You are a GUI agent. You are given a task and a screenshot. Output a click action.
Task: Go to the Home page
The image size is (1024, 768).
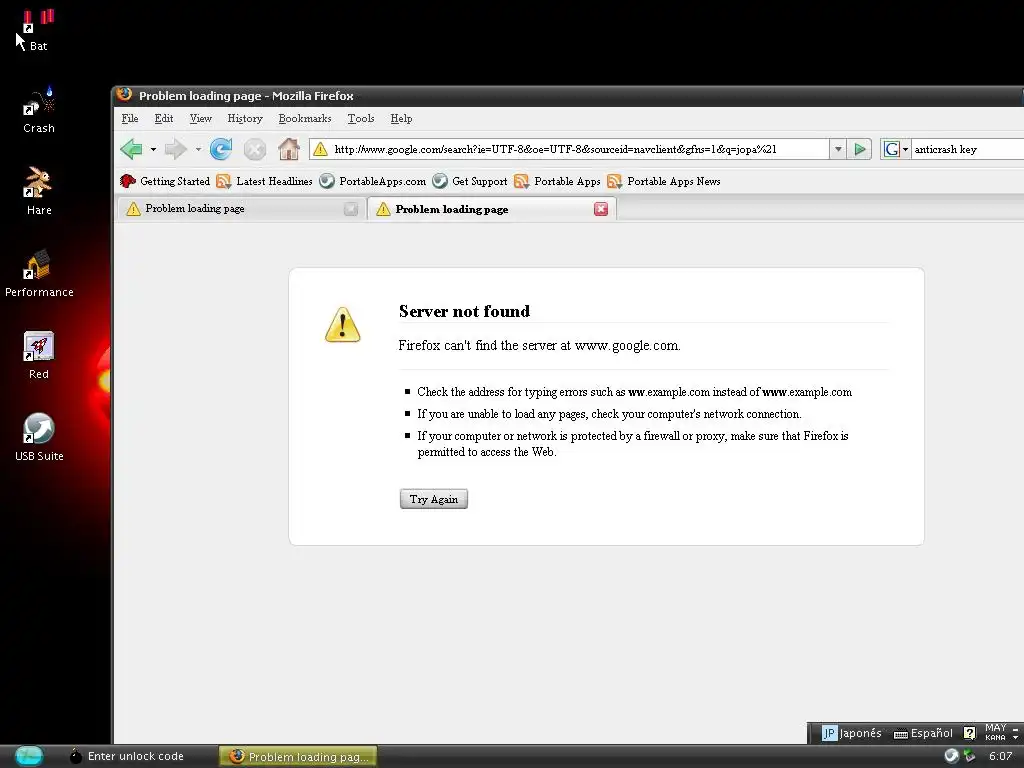[x=289, y=149]
